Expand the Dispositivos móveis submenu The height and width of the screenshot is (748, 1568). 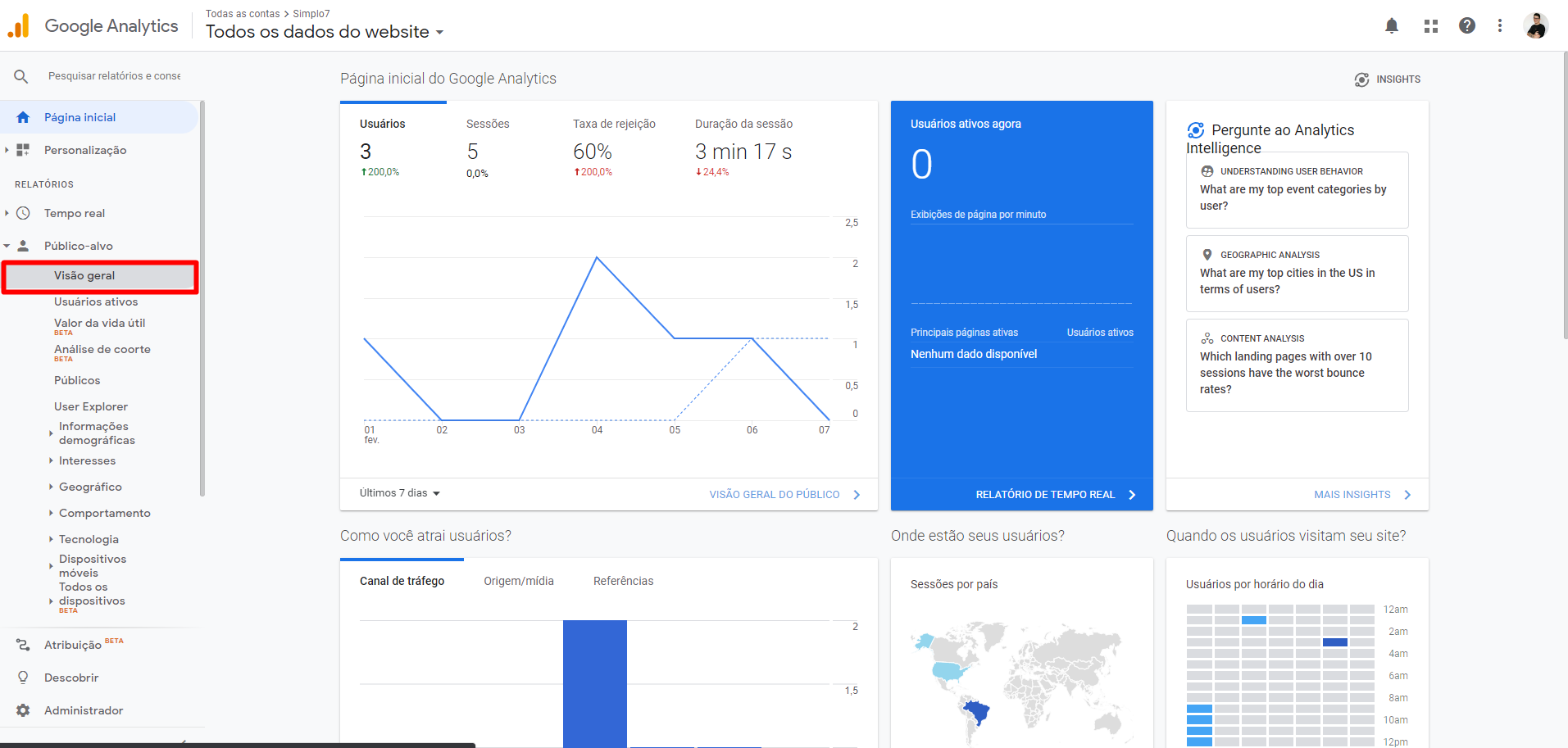(51, 566)
